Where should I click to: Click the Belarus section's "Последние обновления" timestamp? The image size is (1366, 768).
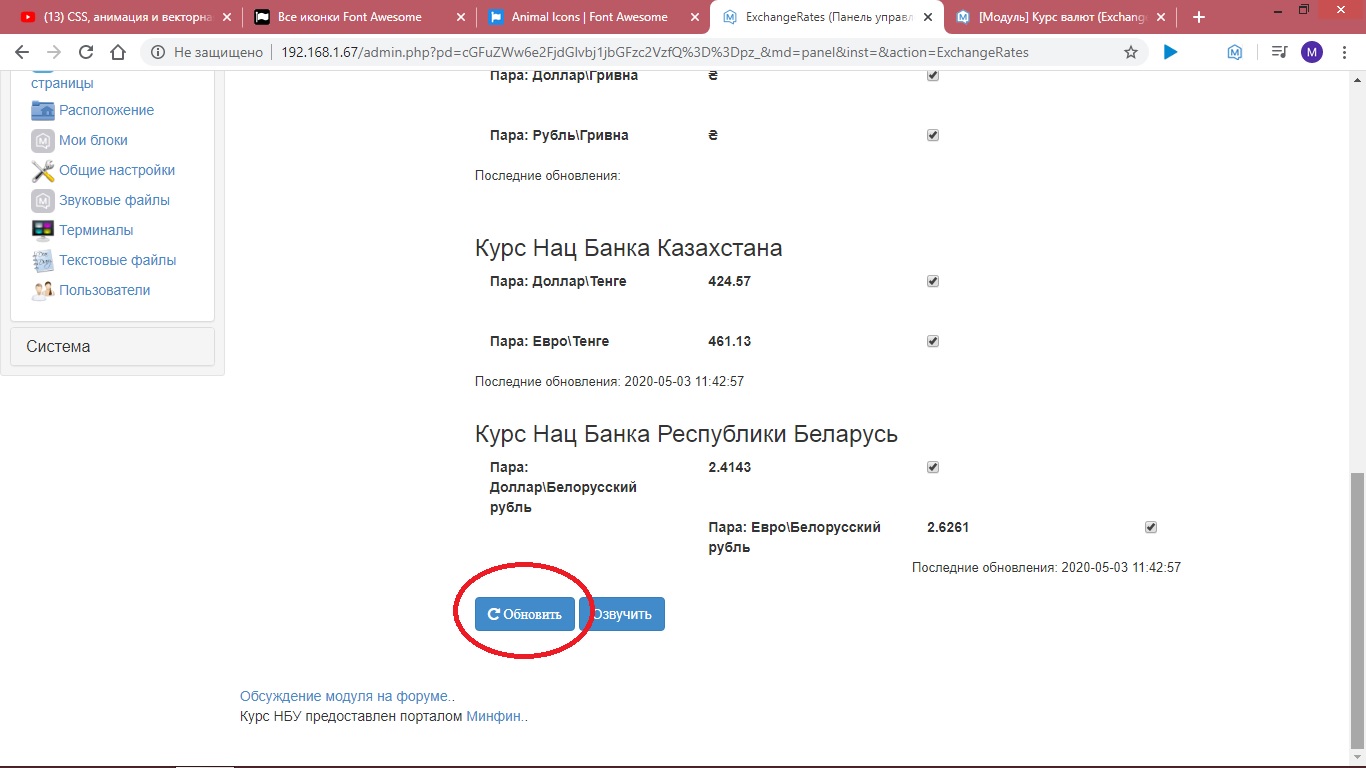tap(1046, 567)
